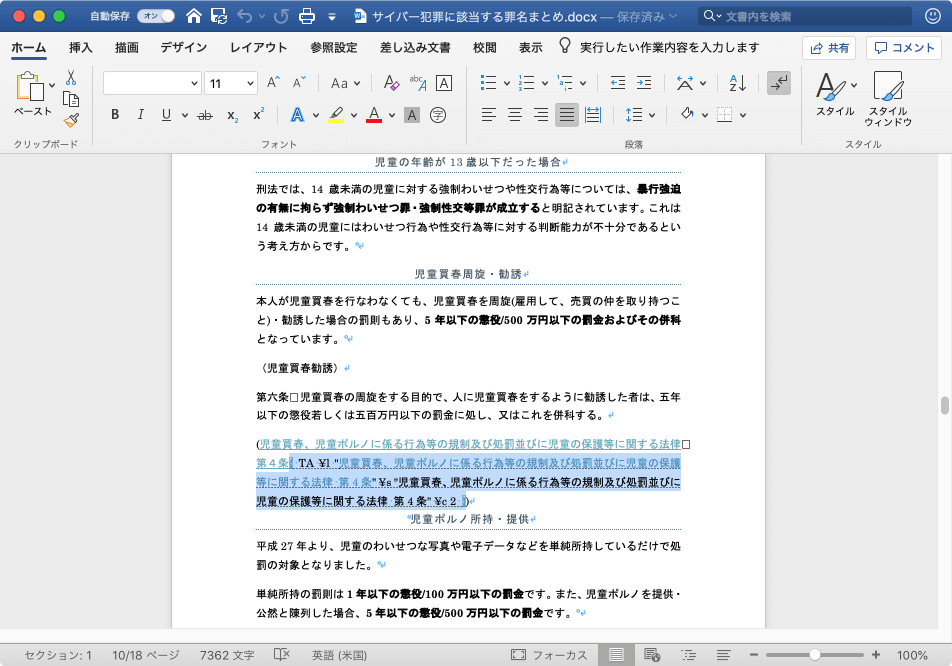Toggle bold formatting
The image size is (952, 666).
coord(115,115)
